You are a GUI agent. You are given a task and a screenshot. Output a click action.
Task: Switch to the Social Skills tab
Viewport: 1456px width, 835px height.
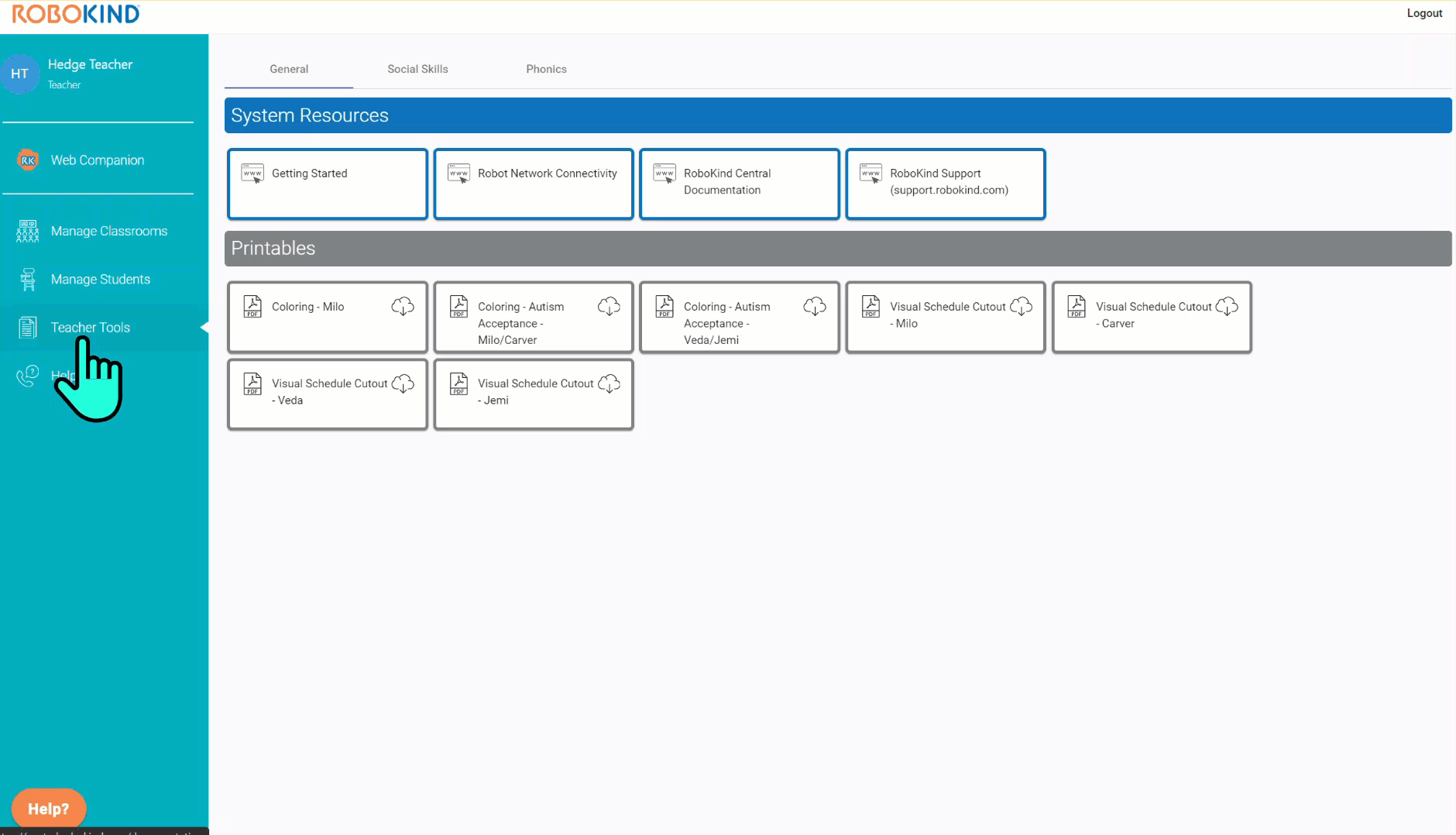(x=417, y=69)
